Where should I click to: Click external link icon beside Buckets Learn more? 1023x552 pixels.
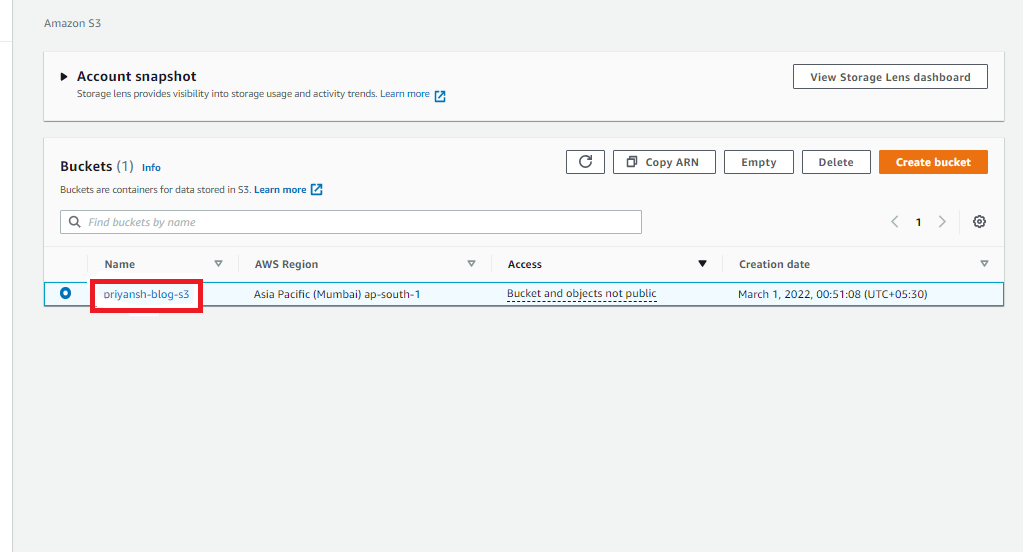point(317,190)
